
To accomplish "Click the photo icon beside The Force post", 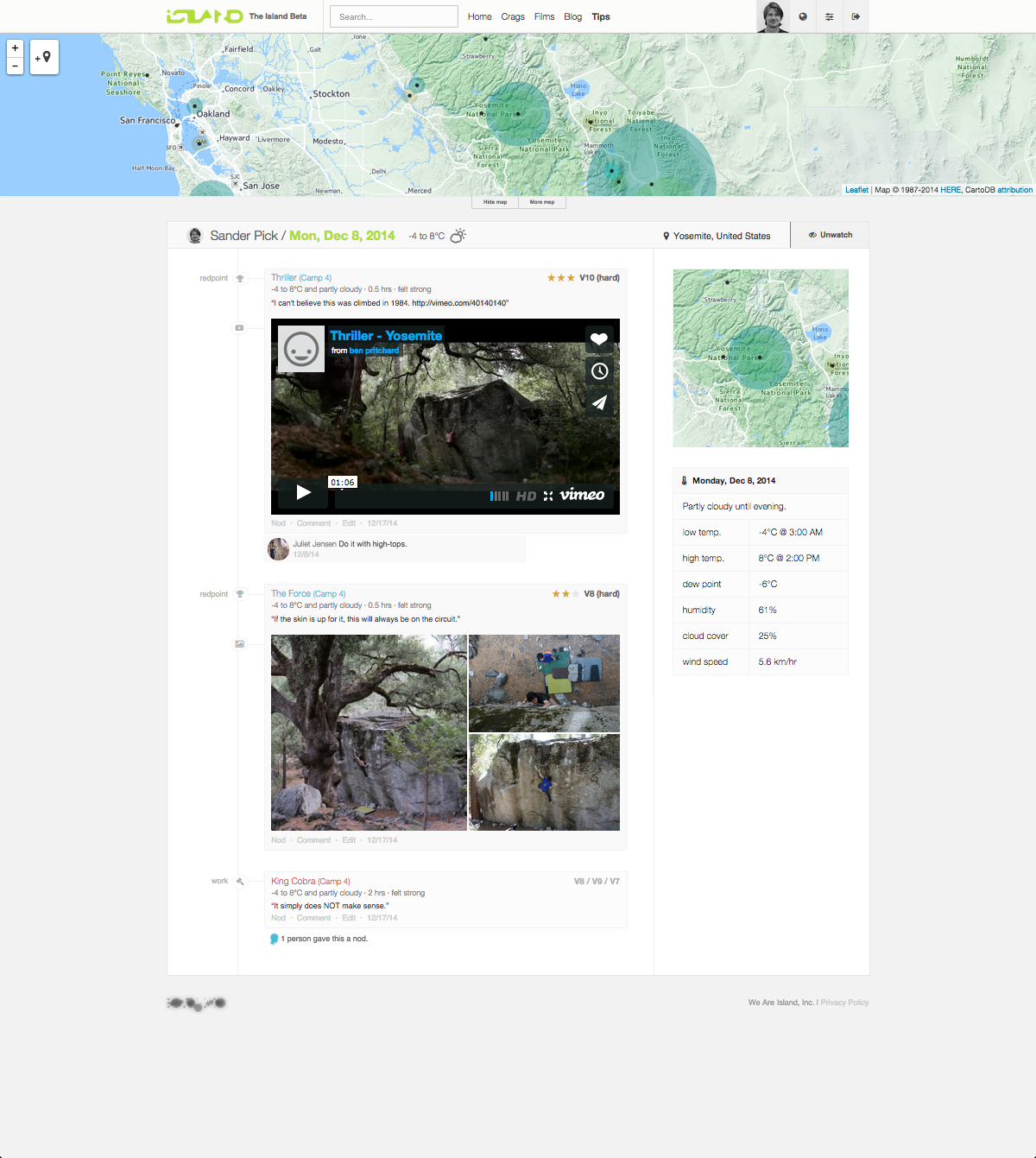I will click(x=239, y=643).
